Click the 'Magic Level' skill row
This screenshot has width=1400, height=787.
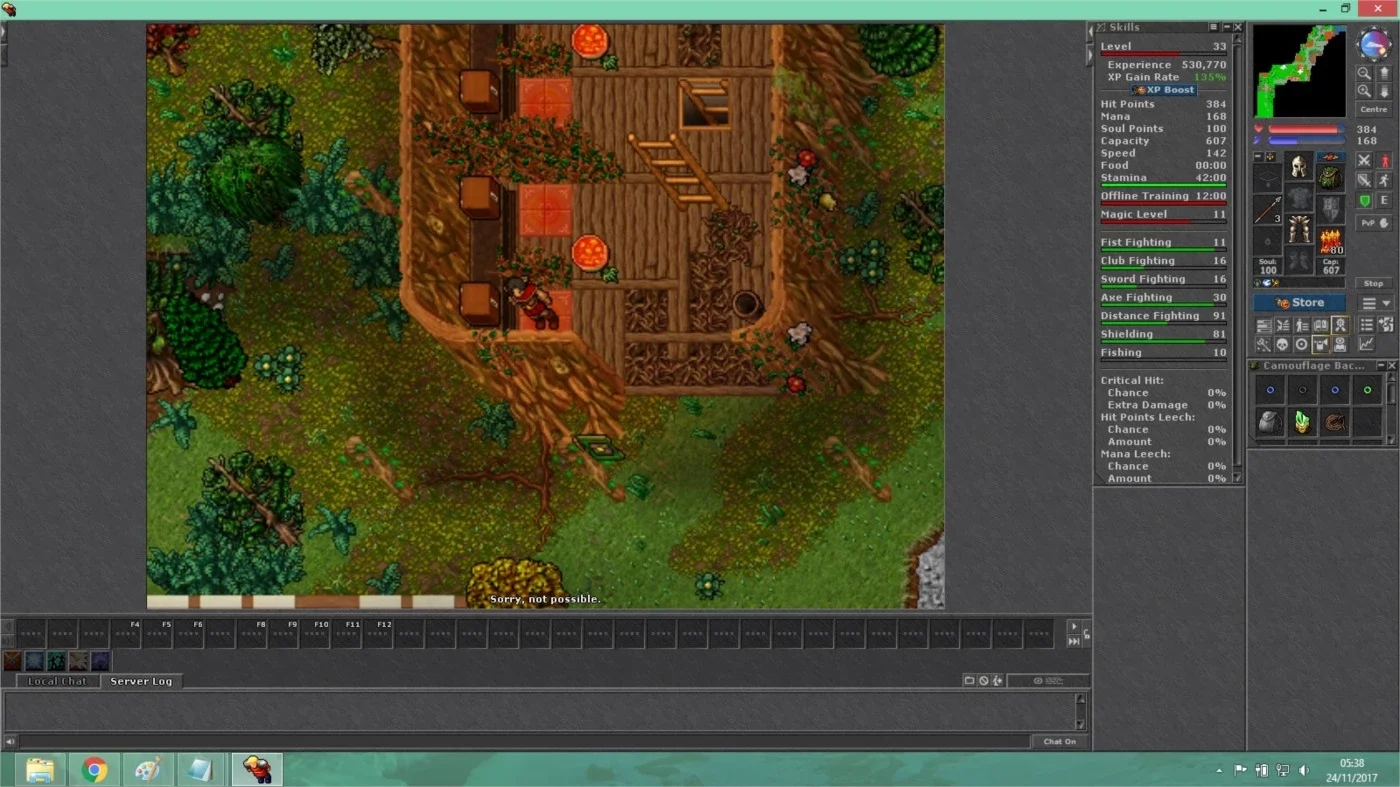(1163, 215)
